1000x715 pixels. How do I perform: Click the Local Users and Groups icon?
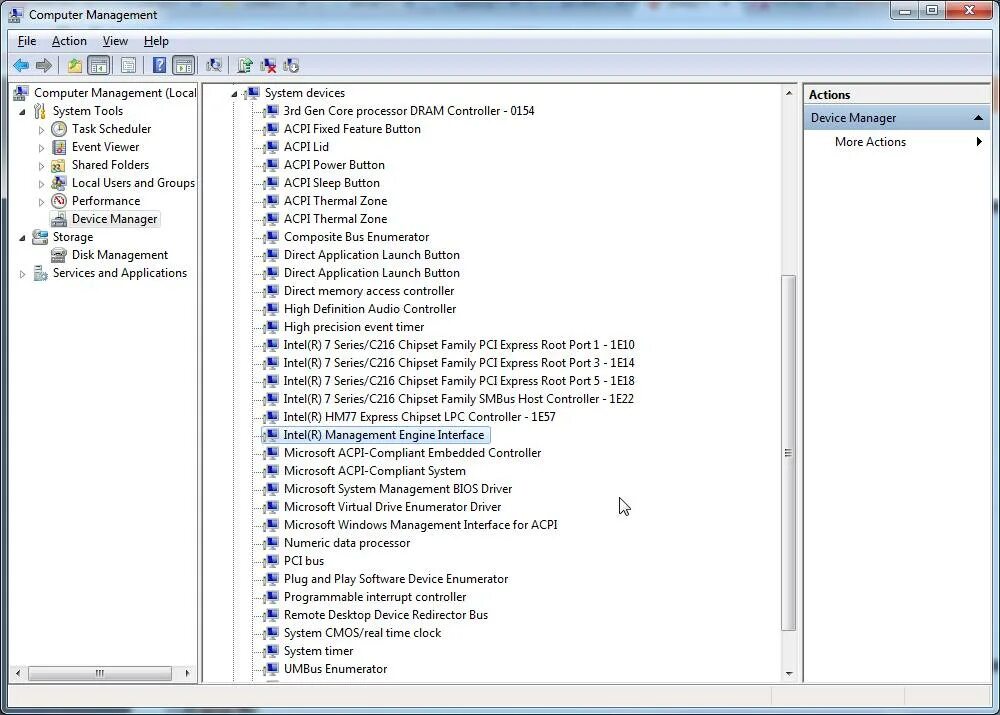(x=59, y=183)
